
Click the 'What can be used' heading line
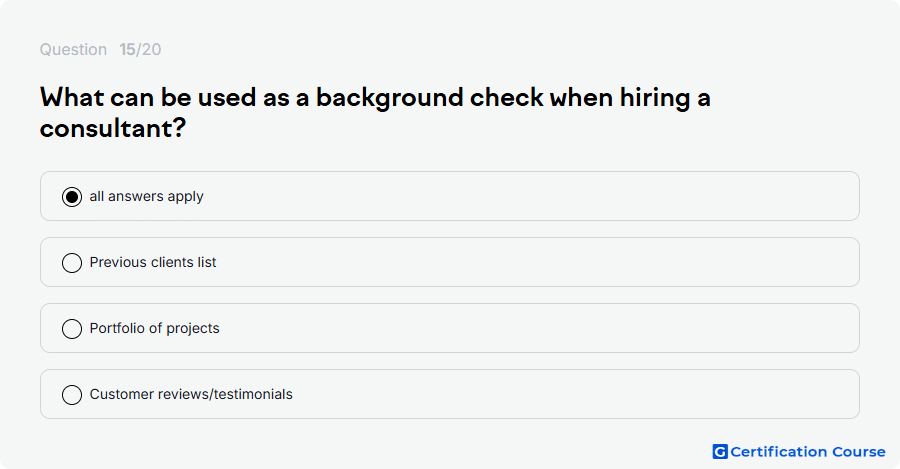point(375,98)
